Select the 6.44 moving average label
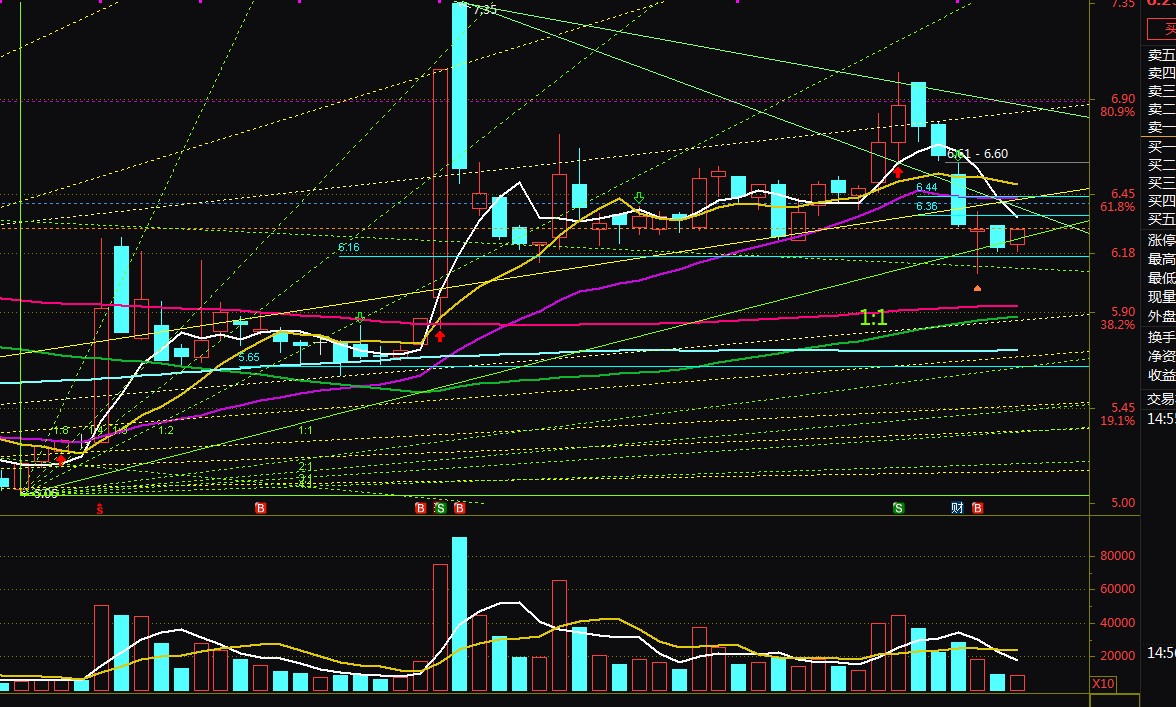The image size is (1176, 707). [x=927, y=187]
